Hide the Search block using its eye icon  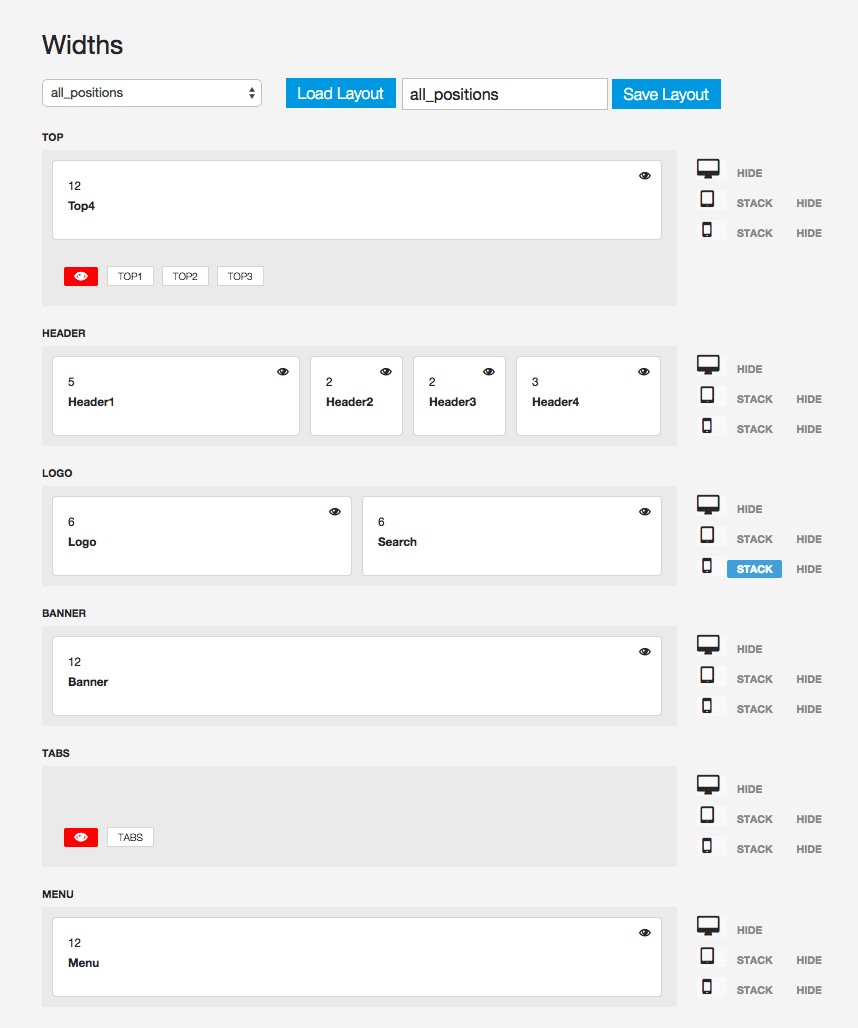click(645, 511)
